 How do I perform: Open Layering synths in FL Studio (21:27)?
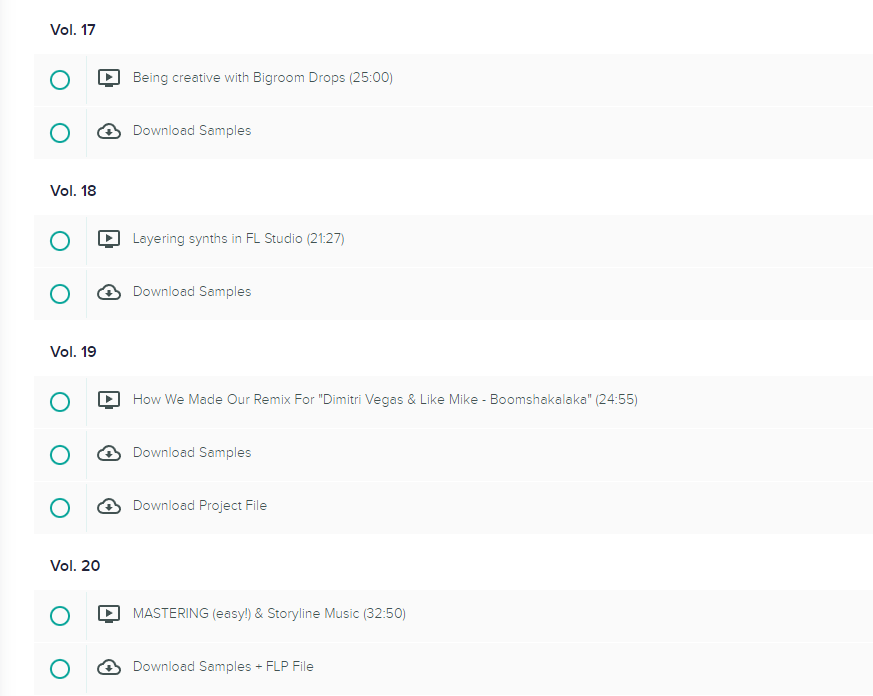[238, 238]
